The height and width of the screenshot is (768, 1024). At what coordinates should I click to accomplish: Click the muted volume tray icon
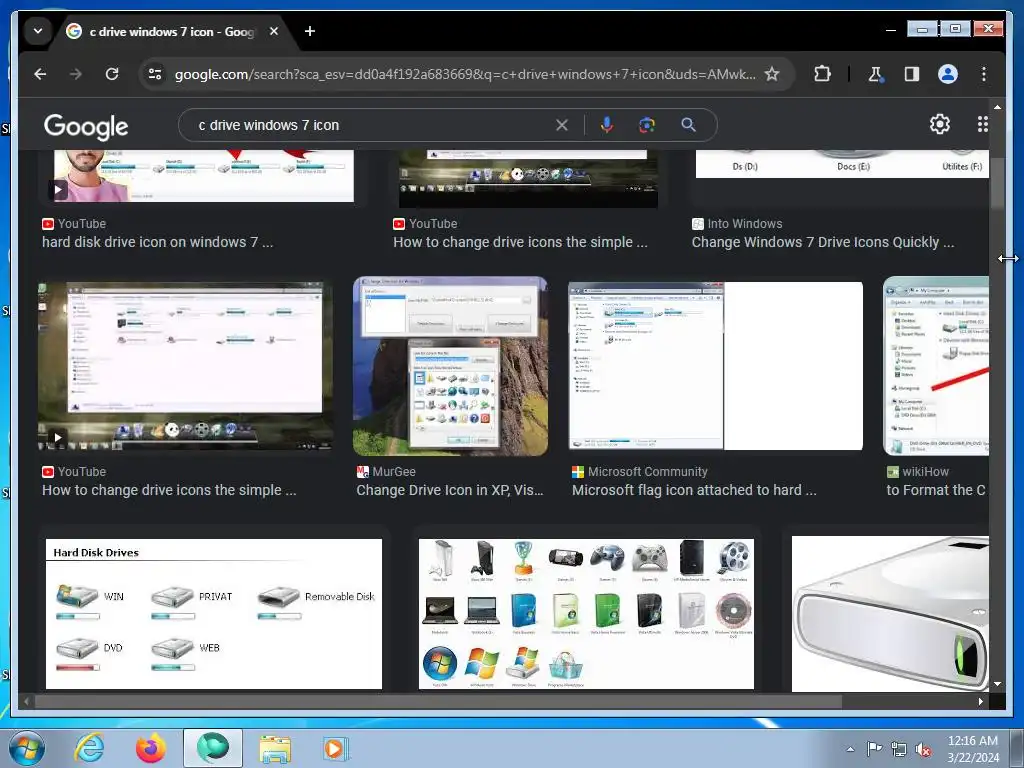click(x=923, y=750)
